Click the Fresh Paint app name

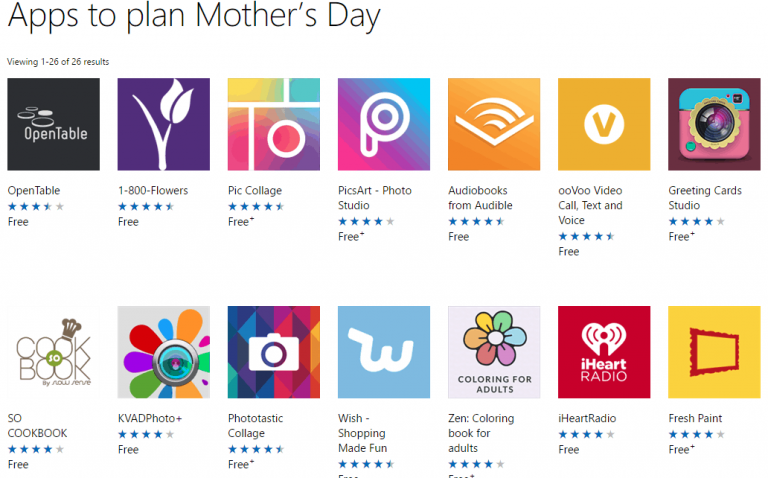695,418
